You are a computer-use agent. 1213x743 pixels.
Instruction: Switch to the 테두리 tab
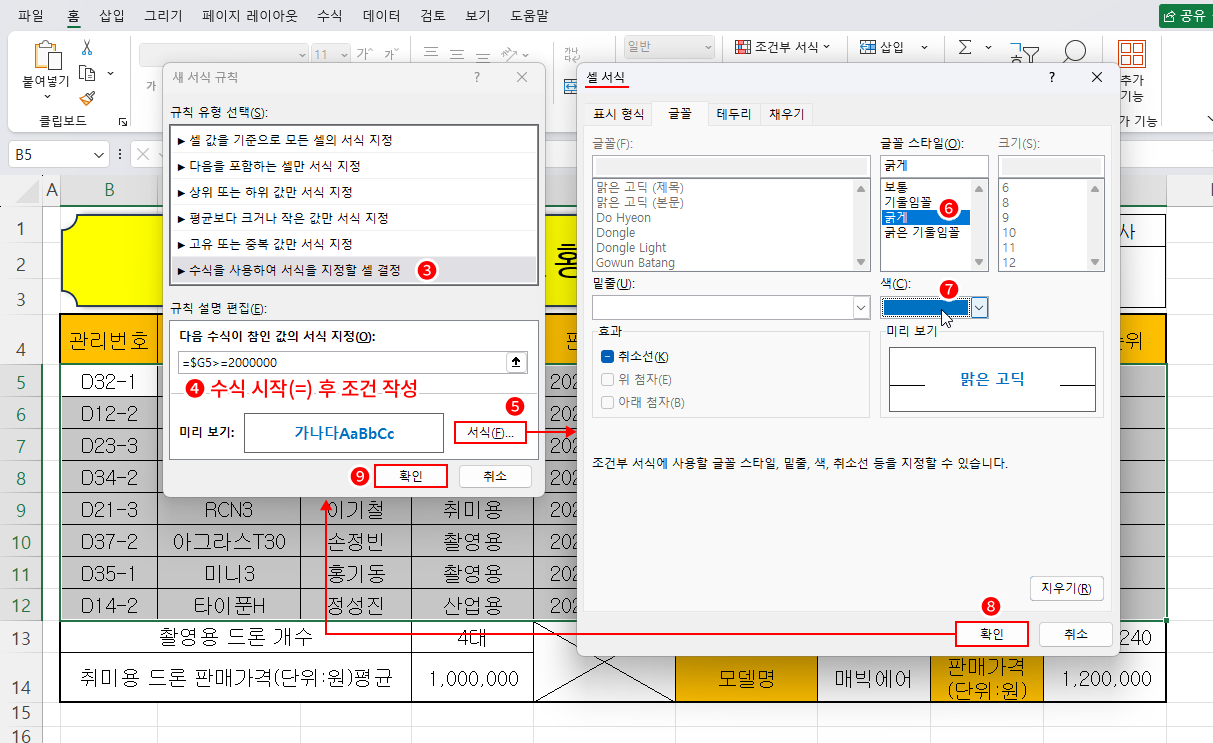734,113
